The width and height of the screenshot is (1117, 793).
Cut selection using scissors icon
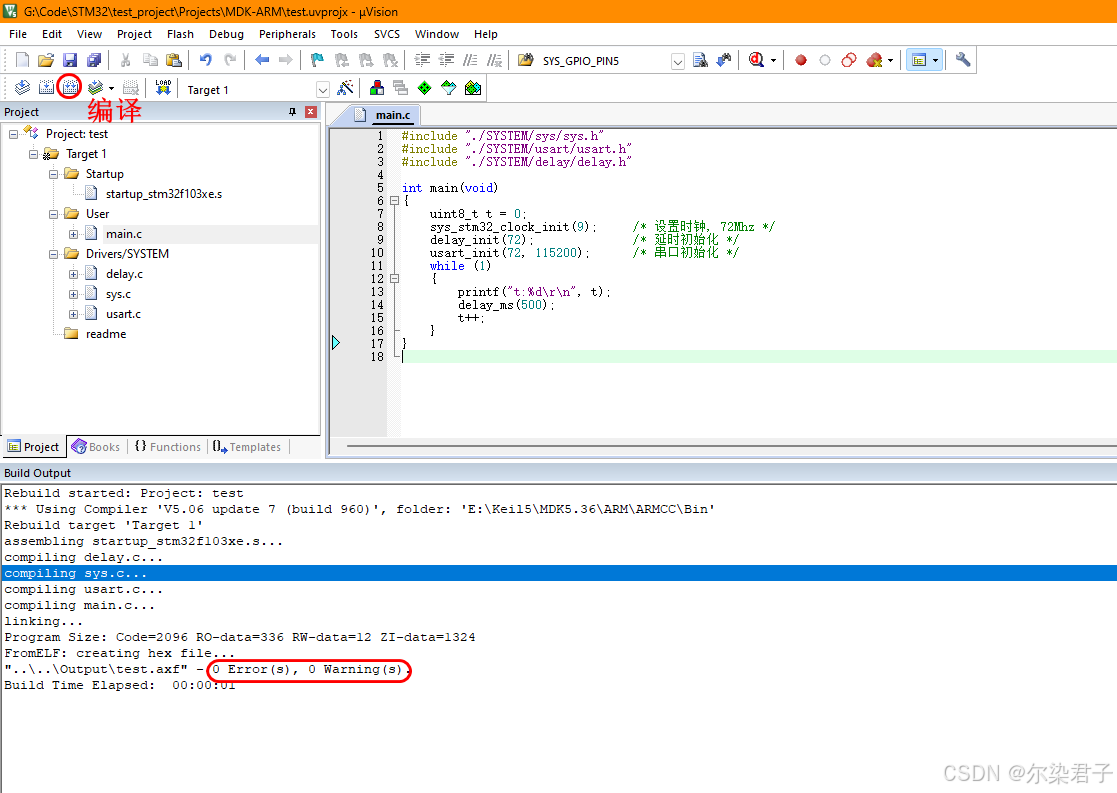(125, 61)
